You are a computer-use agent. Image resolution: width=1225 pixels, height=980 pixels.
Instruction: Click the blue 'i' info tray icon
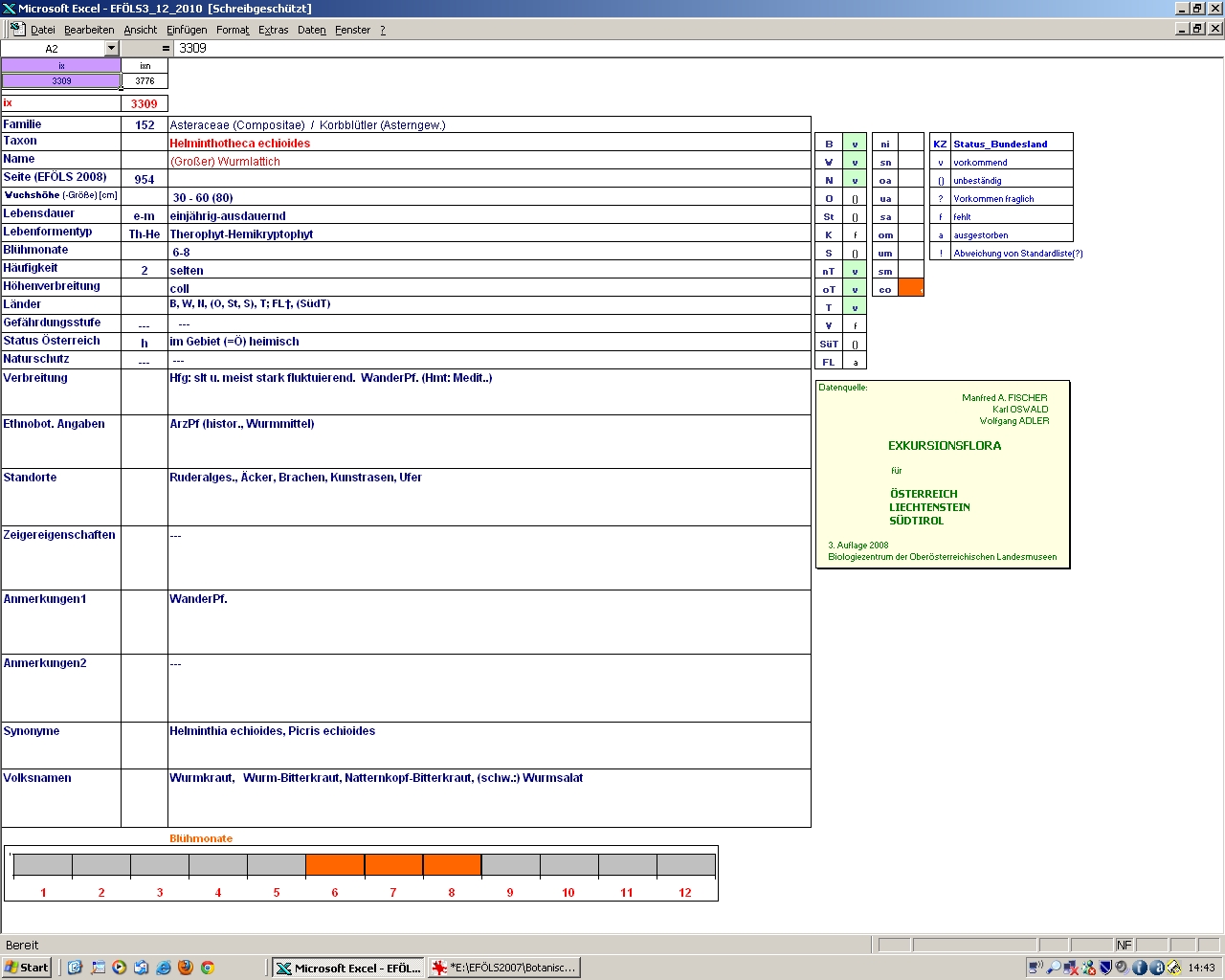[x=1139, y=968]
